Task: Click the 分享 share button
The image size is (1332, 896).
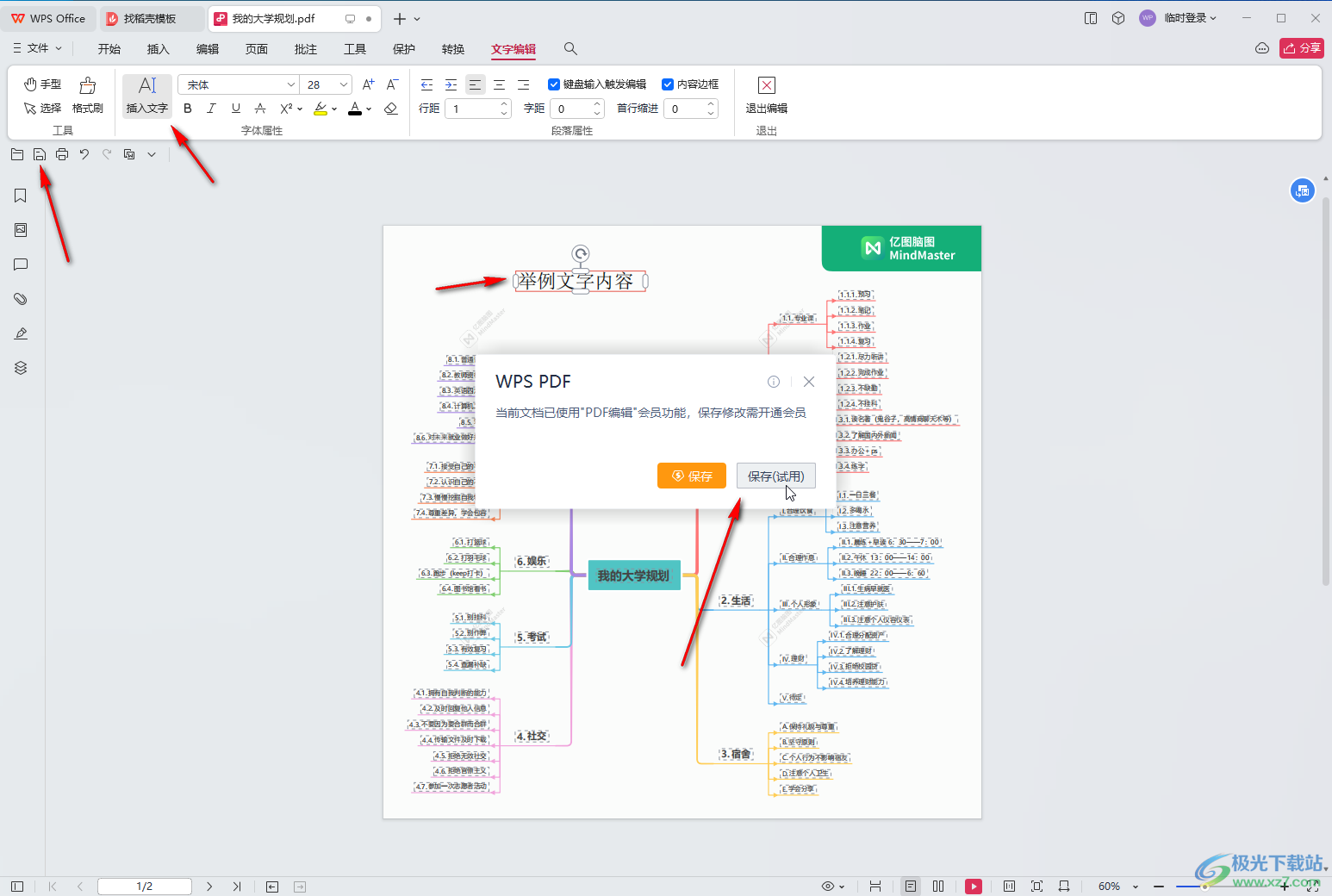Action: [1302, 48]
